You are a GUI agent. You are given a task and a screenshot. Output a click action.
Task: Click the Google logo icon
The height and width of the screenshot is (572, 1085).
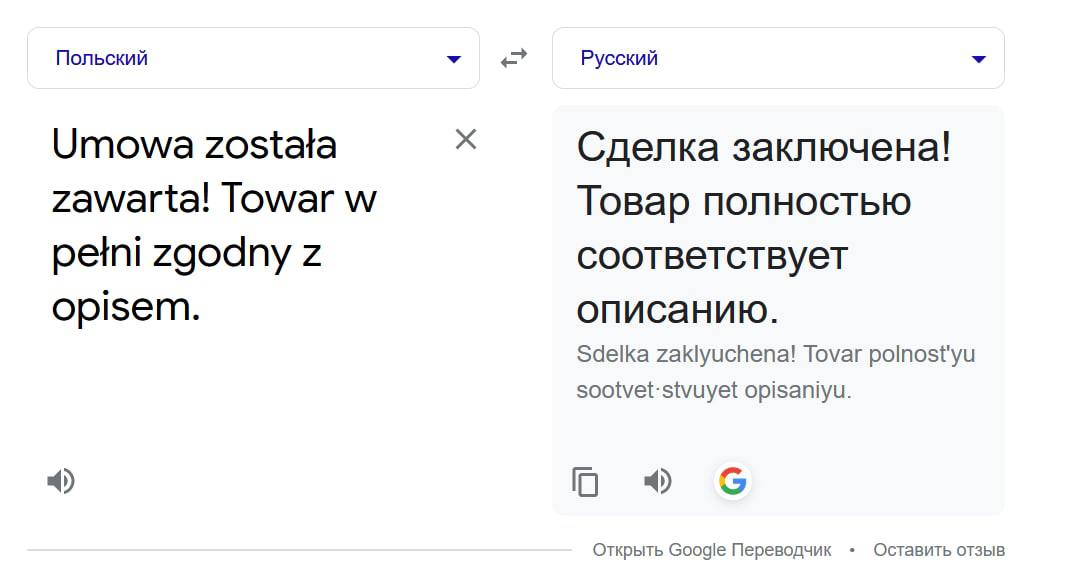(x=733, y=481)
